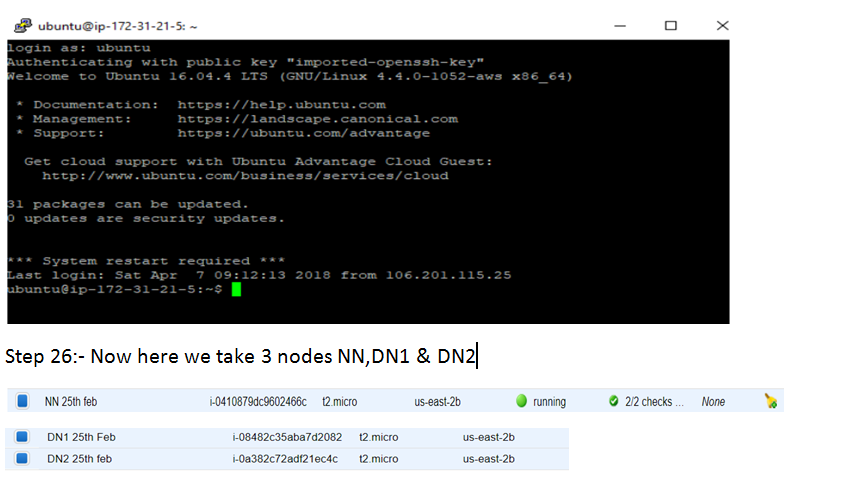Close the ubuntu terminal window
Image resolution: width=847 pixels, height=488 pixels.
(x=722, y=25)
